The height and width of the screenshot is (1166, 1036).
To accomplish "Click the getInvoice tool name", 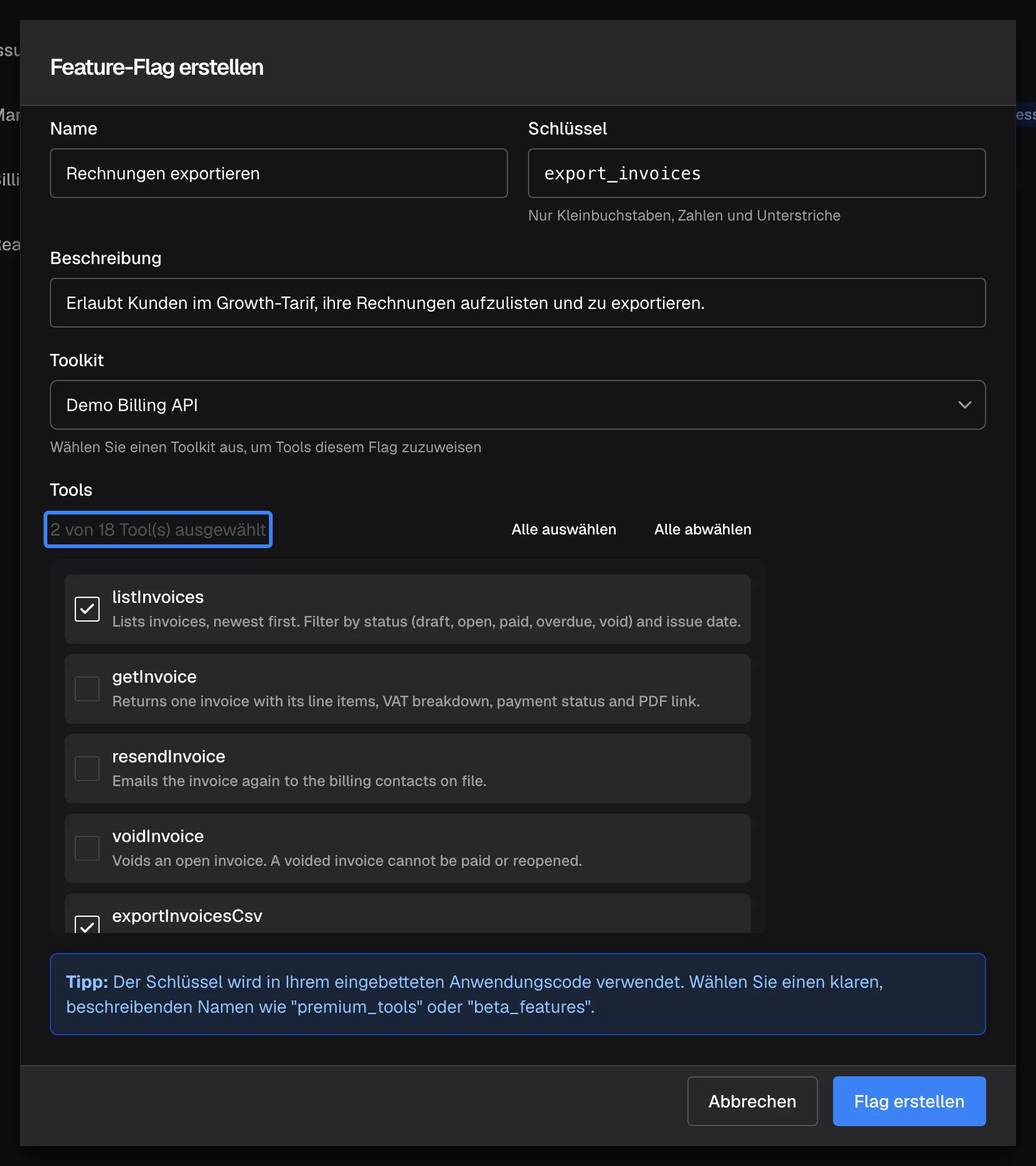I will click(154, 676).
